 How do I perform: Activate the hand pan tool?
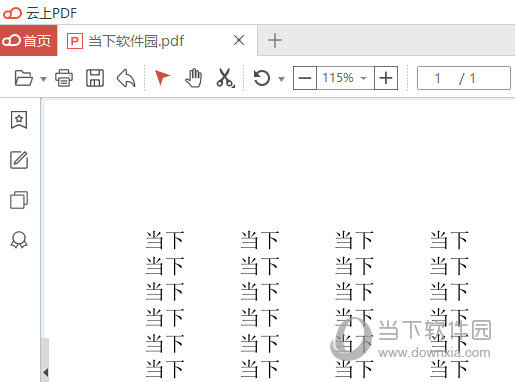click(193, 78)
